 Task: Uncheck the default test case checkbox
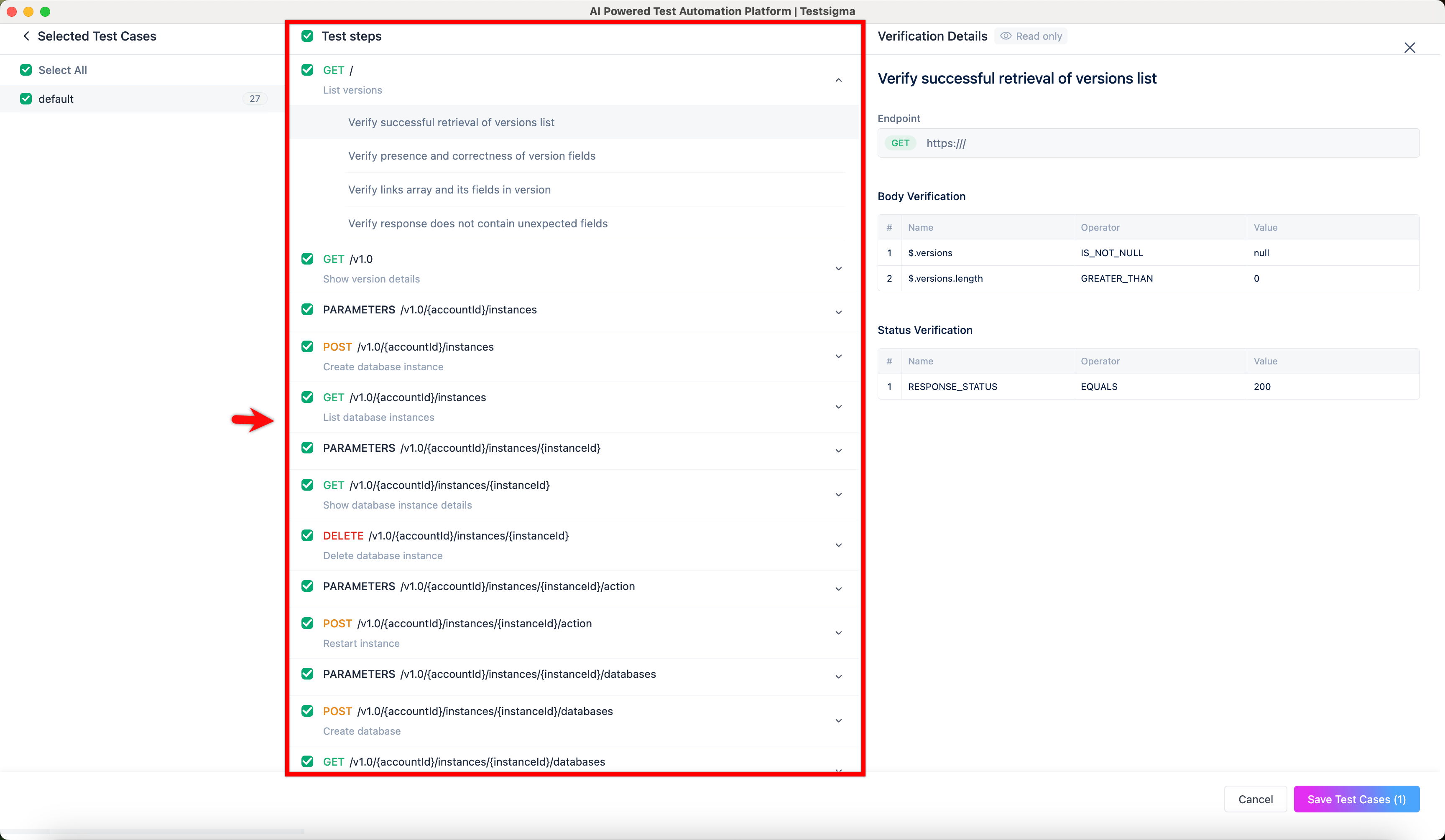tap(26, 99)
